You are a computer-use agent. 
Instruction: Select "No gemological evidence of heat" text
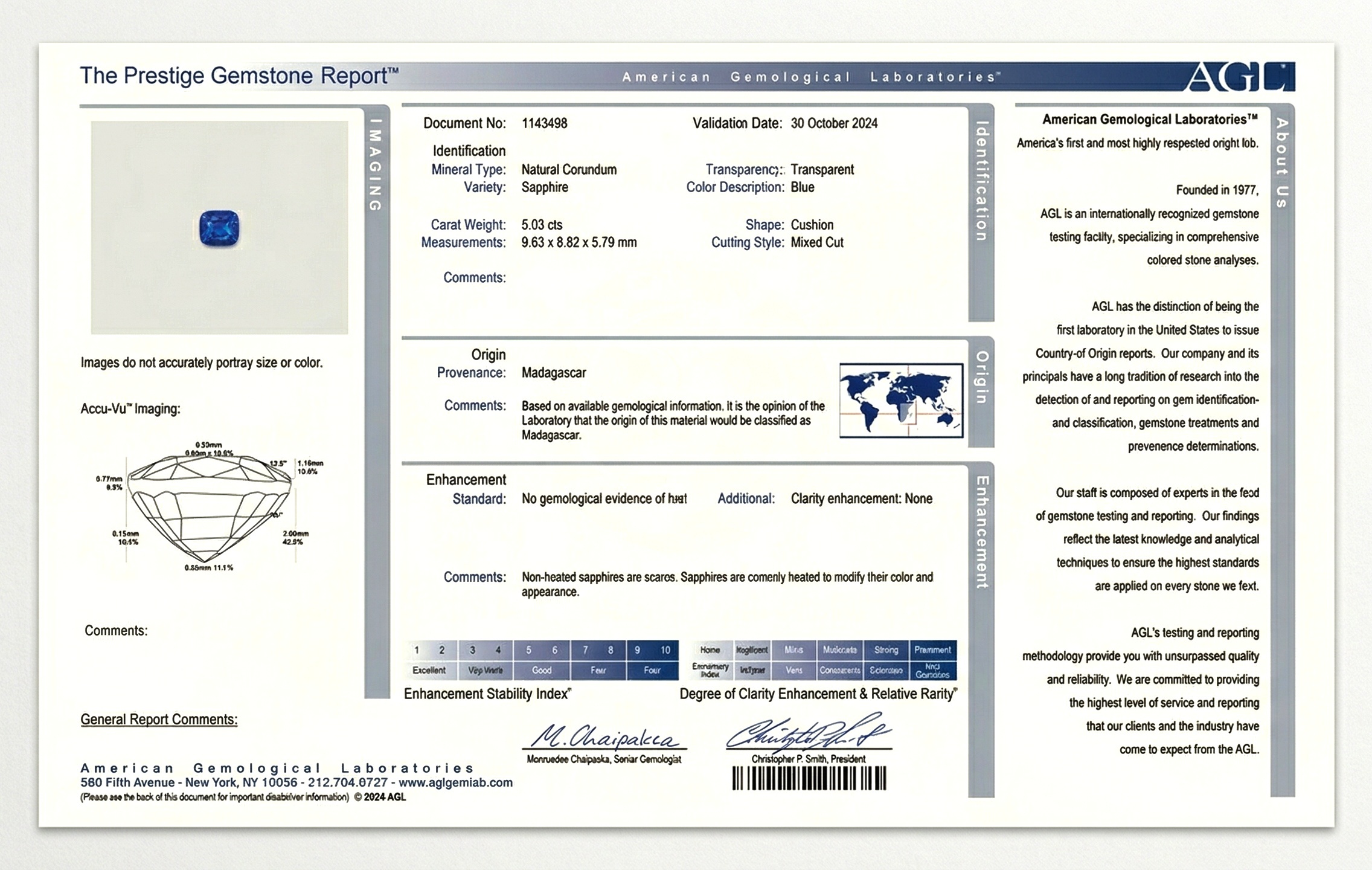(x=604, y=499)
